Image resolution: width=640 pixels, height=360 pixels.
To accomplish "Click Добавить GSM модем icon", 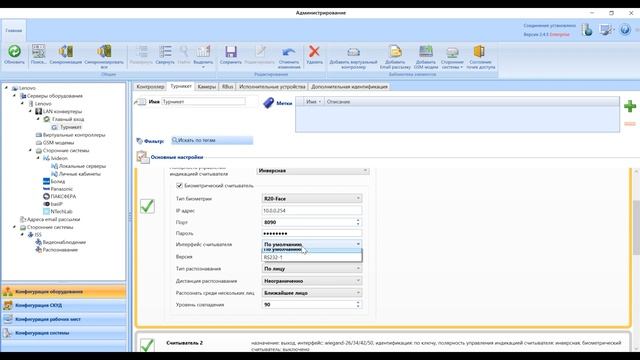I will pos(426,51).
